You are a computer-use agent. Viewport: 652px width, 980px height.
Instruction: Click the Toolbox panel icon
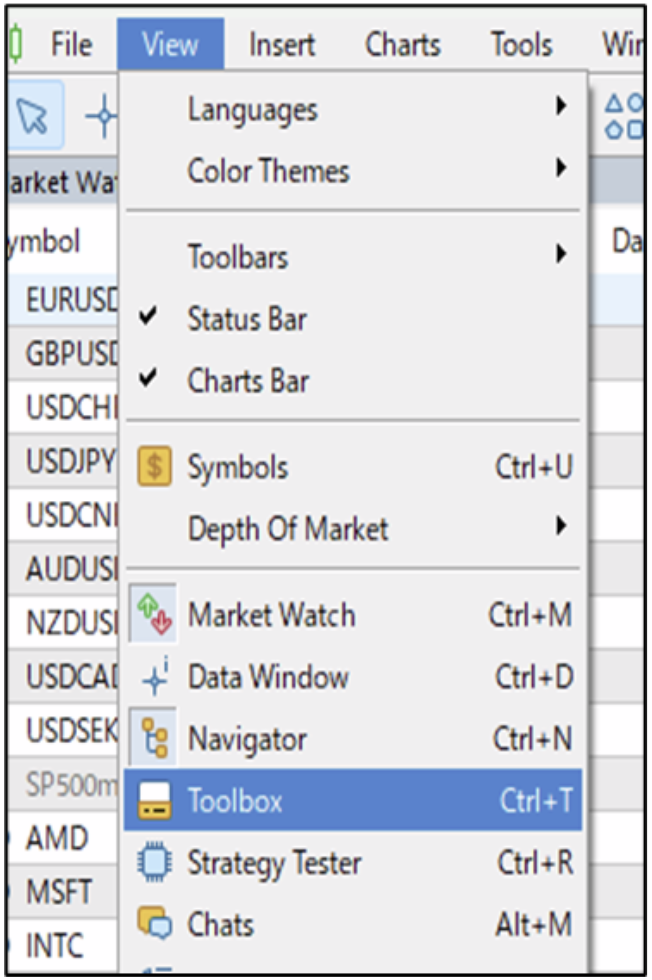coord(154,801)
